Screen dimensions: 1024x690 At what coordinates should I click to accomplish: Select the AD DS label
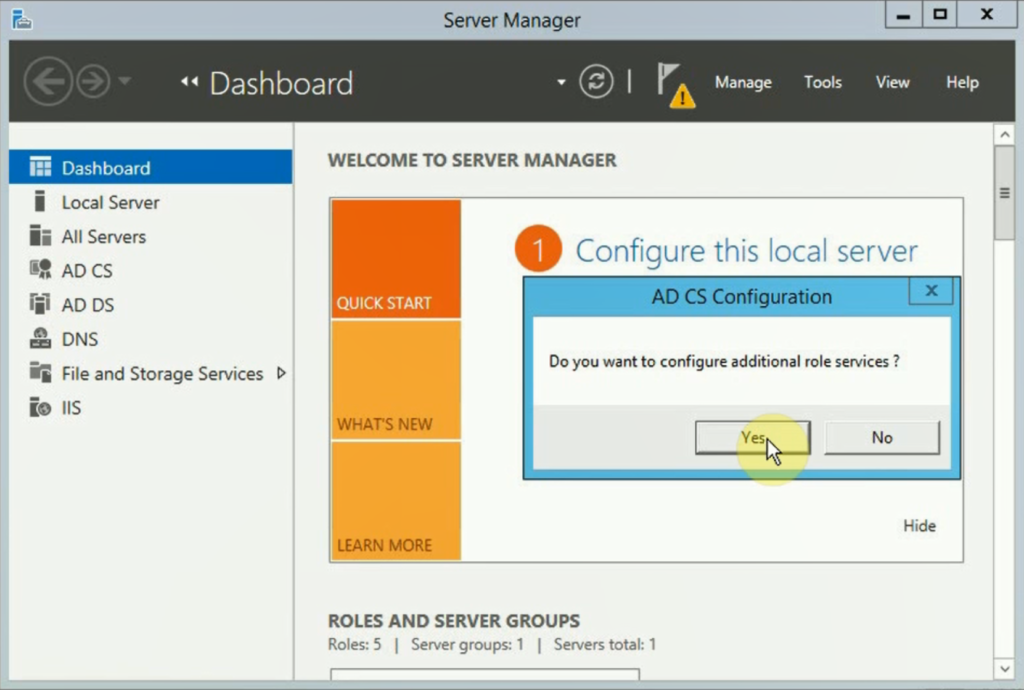tap(88, 305)
